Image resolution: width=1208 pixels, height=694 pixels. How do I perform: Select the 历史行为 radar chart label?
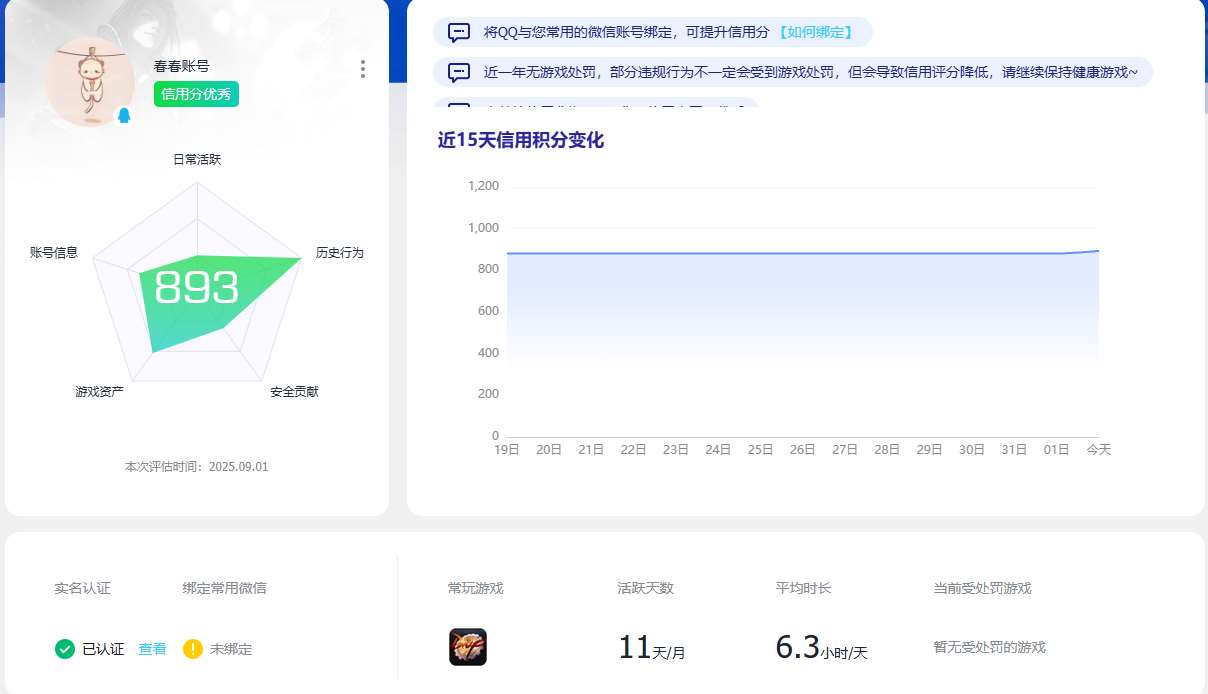coord(339,253)
